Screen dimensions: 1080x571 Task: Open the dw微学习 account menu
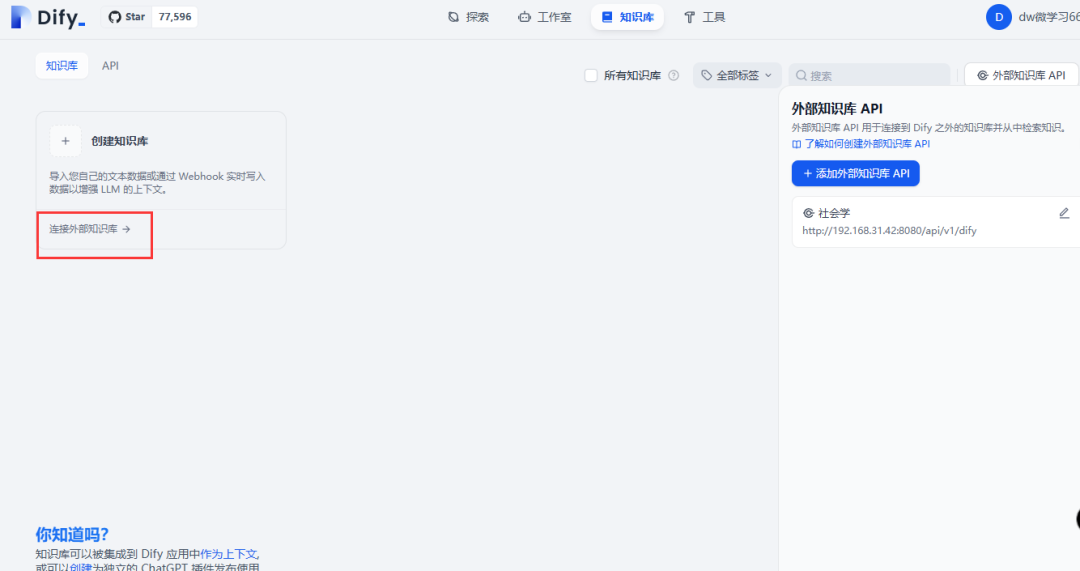click(x=1048, y=17)
